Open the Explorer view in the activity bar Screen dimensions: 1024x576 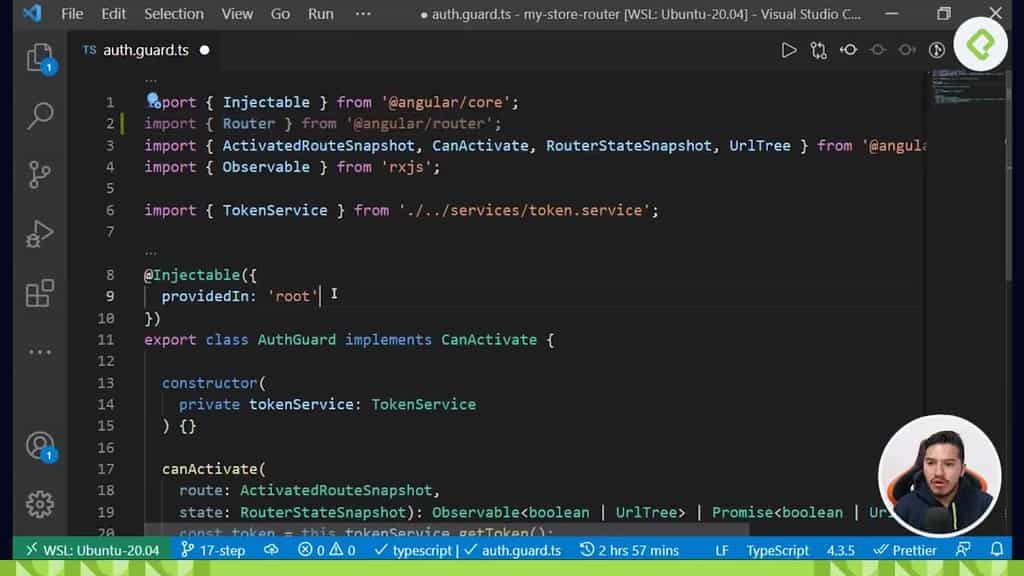coord(40,57)
